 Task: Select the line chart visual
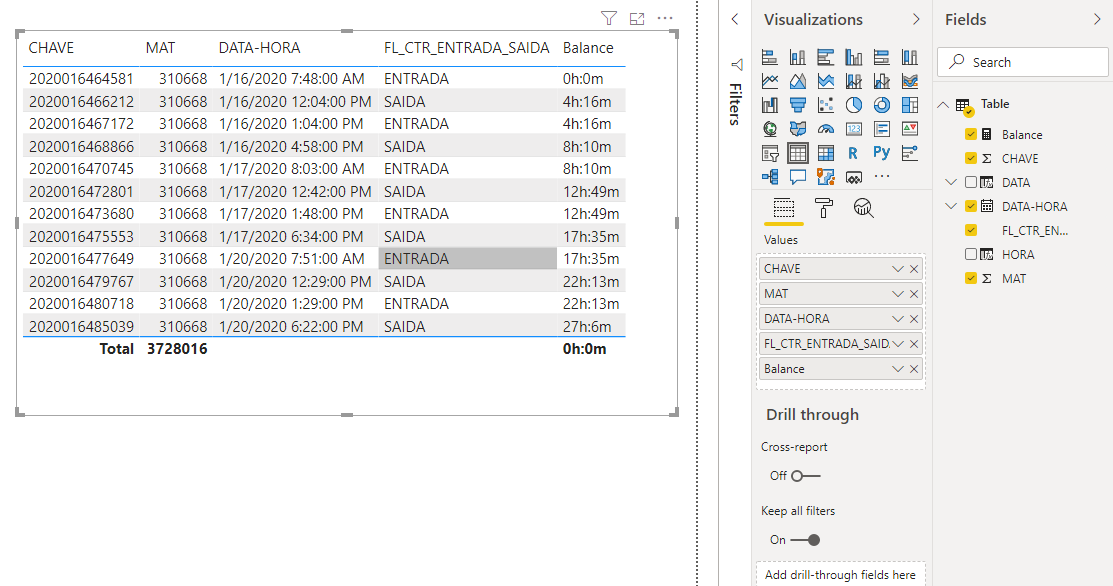coord(769,81)
